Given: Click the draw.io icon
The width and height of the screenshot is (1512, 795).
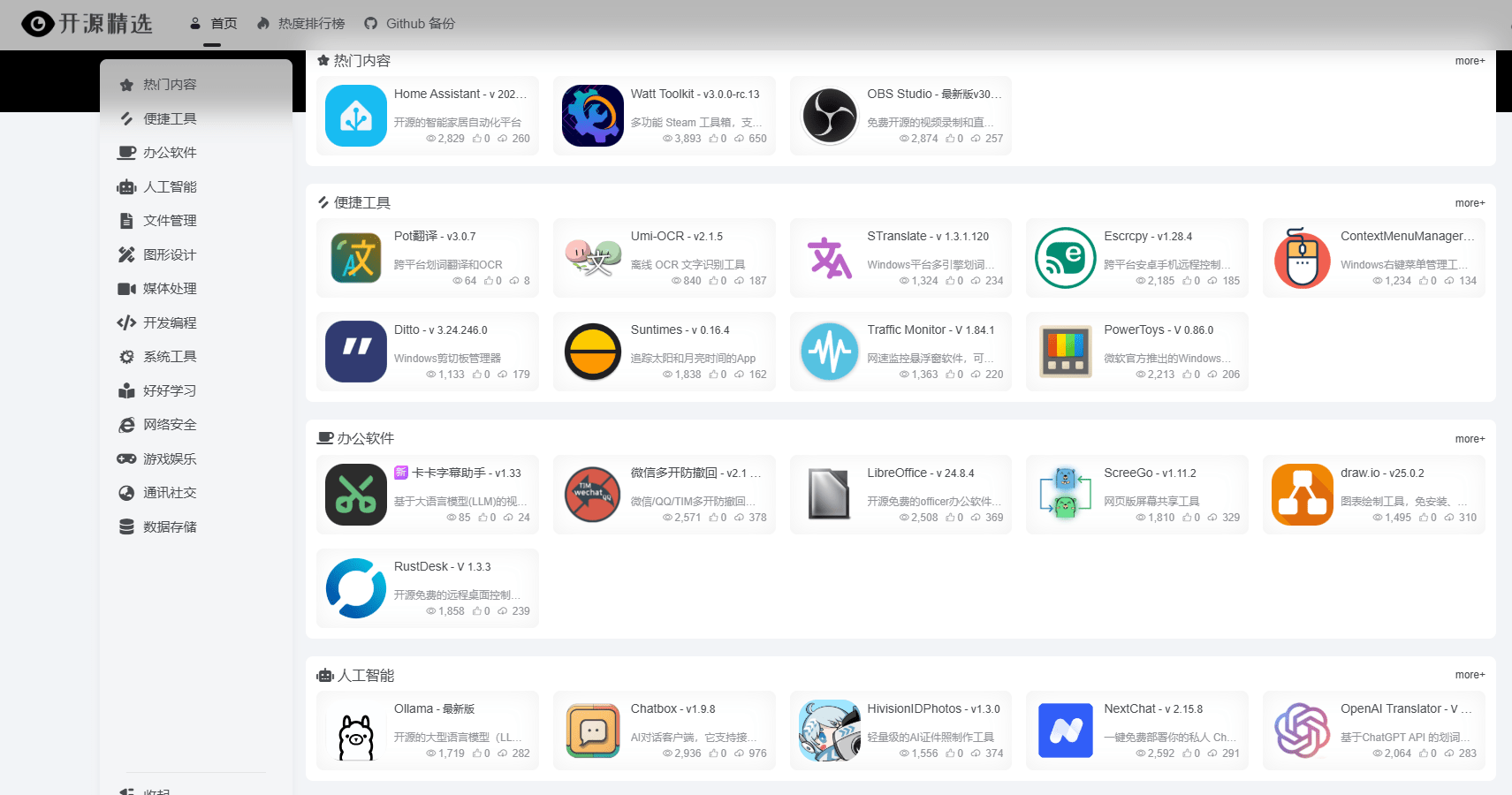Looking at the screenshot, I should point(1302,495).
